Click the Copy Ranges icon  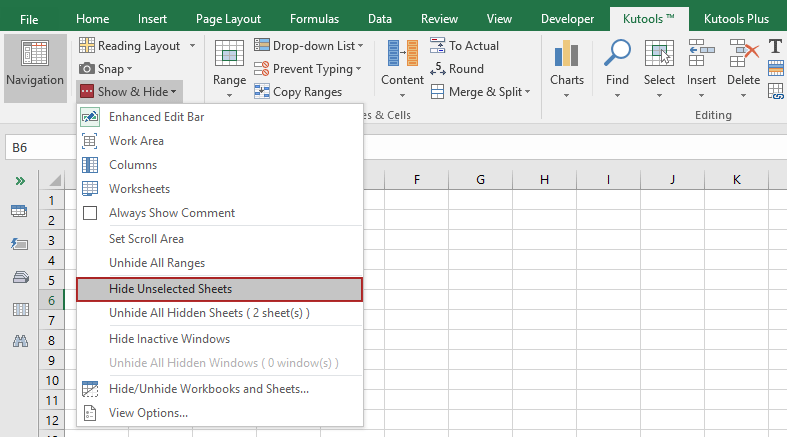coord(261,91)
